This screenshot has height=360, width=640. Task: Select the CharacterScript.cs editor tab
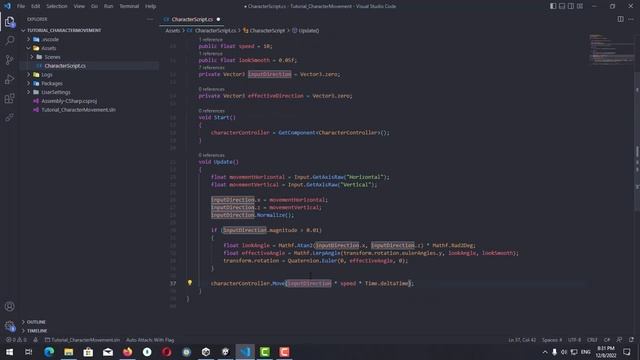(192, 19)
